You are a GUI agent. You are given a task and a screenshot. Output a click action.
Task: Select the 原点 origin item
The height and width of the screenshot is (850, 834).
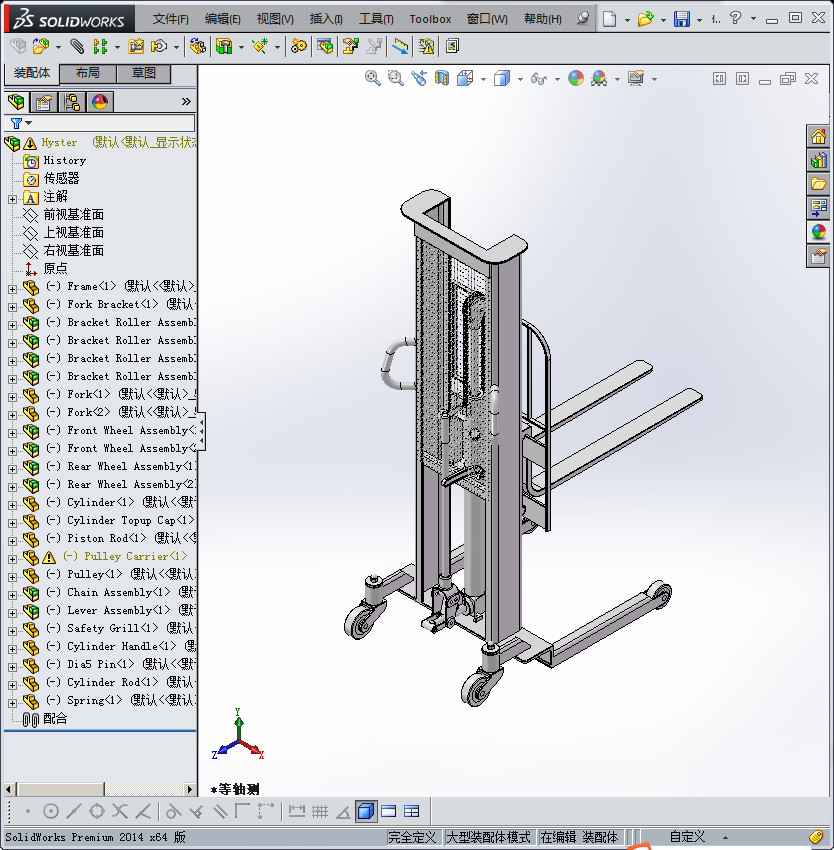(x=55, y=268)
